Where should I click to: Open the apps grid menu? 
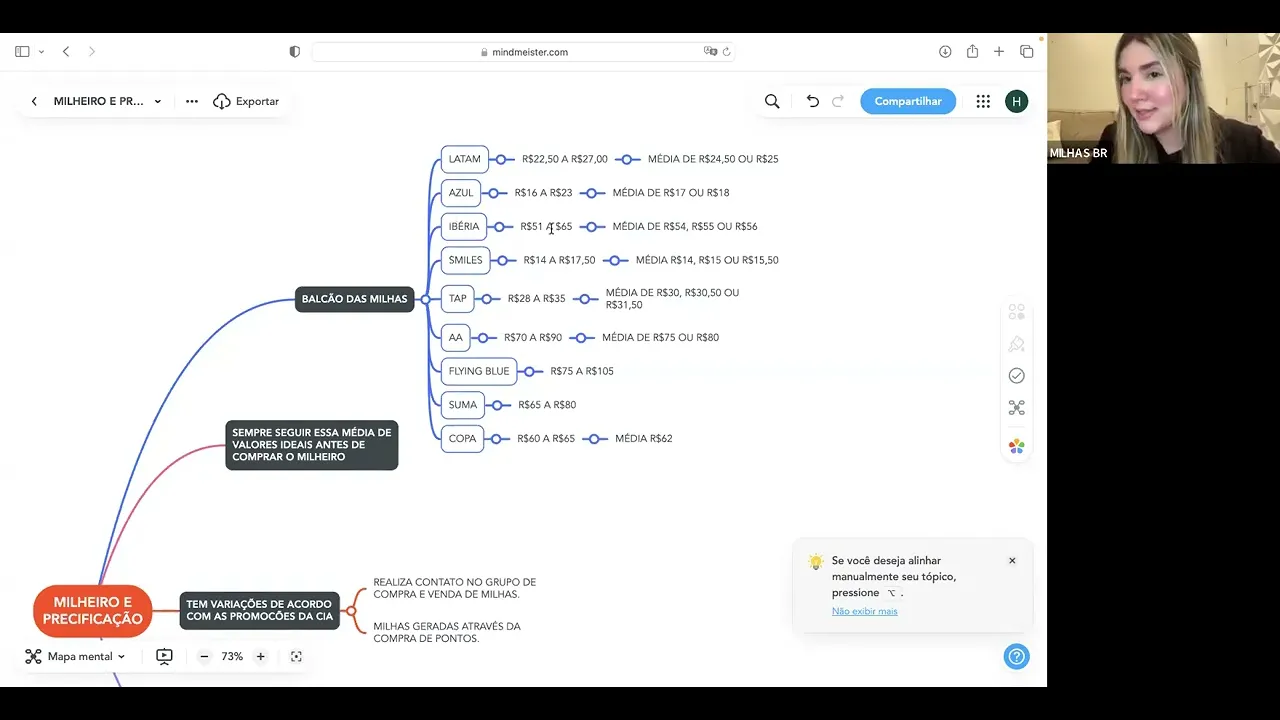coord(983,101)
